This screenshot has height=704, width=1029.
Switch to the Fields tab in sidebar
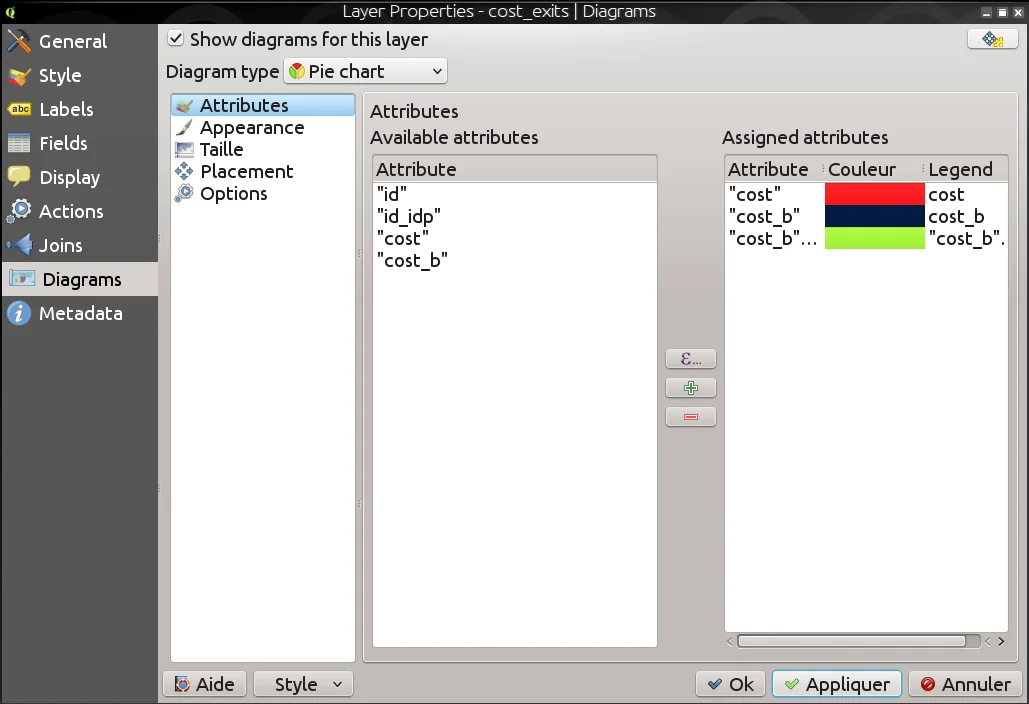point(63,144)
